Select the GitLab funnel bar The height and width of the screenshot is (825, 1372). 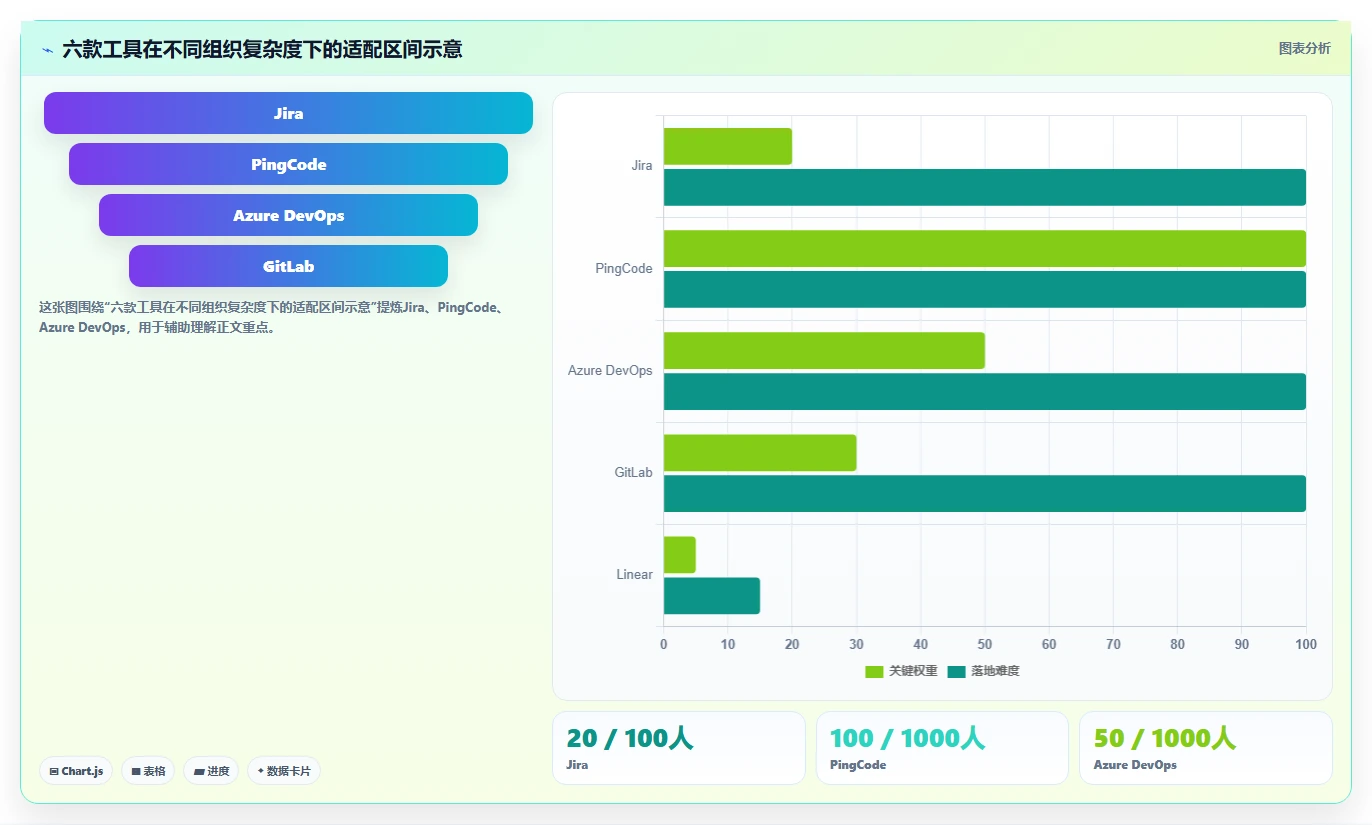click(288, 266)
